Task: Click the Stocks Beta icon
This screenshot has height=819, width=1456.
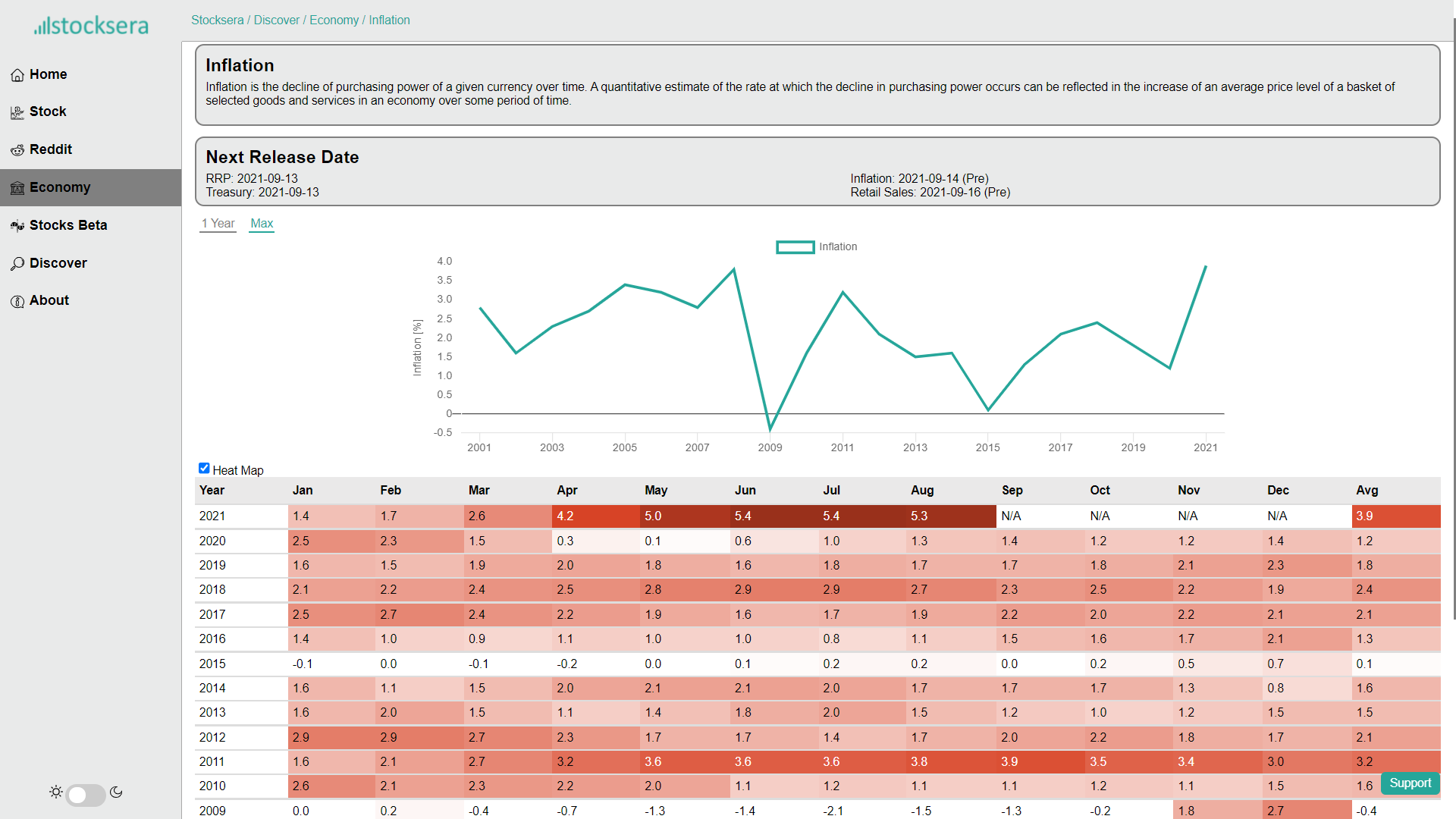Action: (x=17, y=226)
